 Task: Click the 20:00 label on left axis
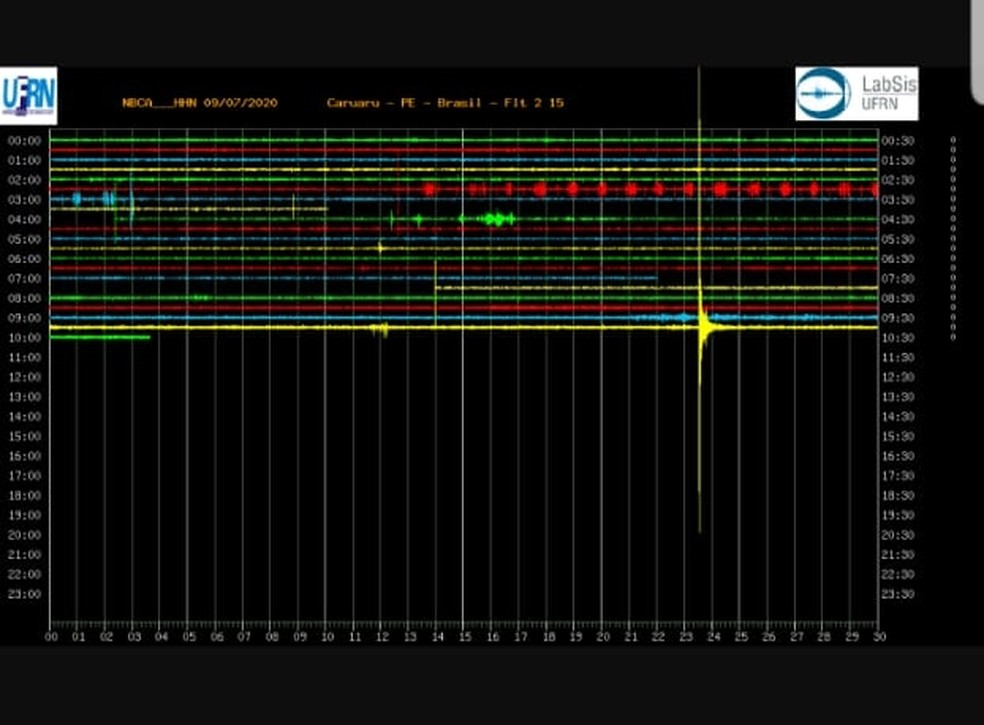24,535
